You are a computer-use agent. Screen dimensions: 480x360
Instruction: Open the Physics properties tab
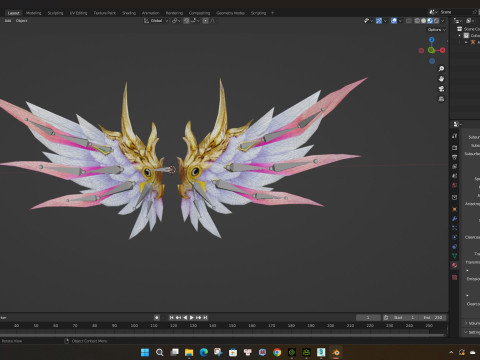(x=455, y=237)
